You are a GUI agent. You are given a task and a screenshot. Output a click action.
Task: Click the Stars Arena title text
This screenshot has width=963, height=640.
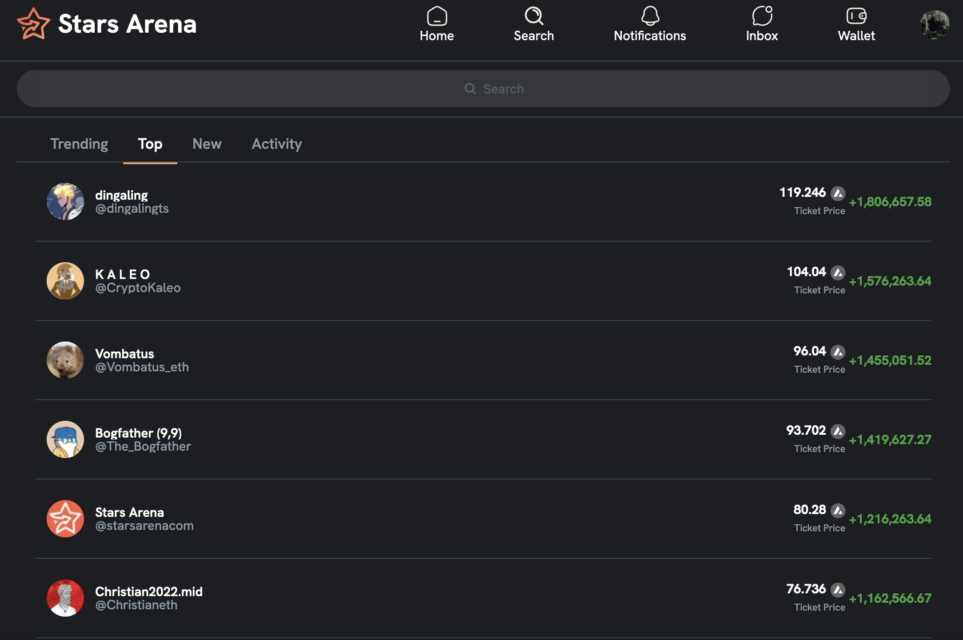pyautogui.click(x=127, y=24)
